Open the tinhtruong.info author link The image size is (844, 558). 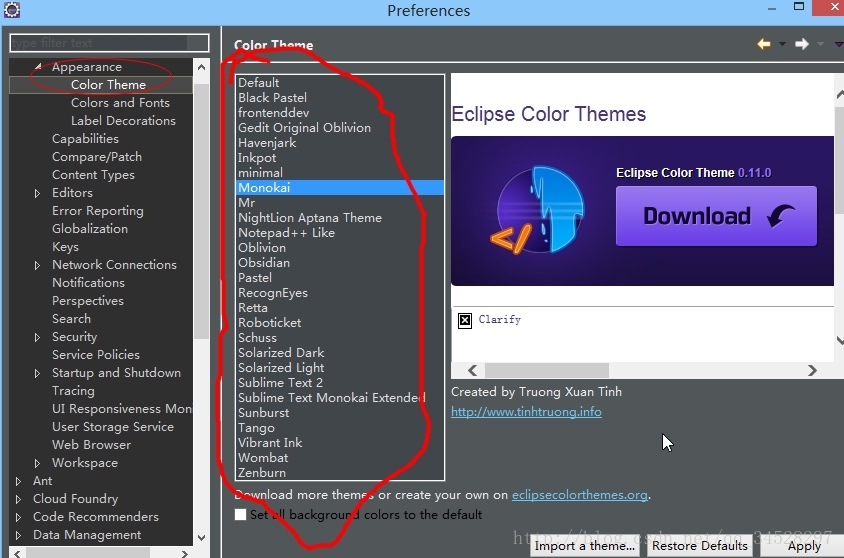(526, 412)
